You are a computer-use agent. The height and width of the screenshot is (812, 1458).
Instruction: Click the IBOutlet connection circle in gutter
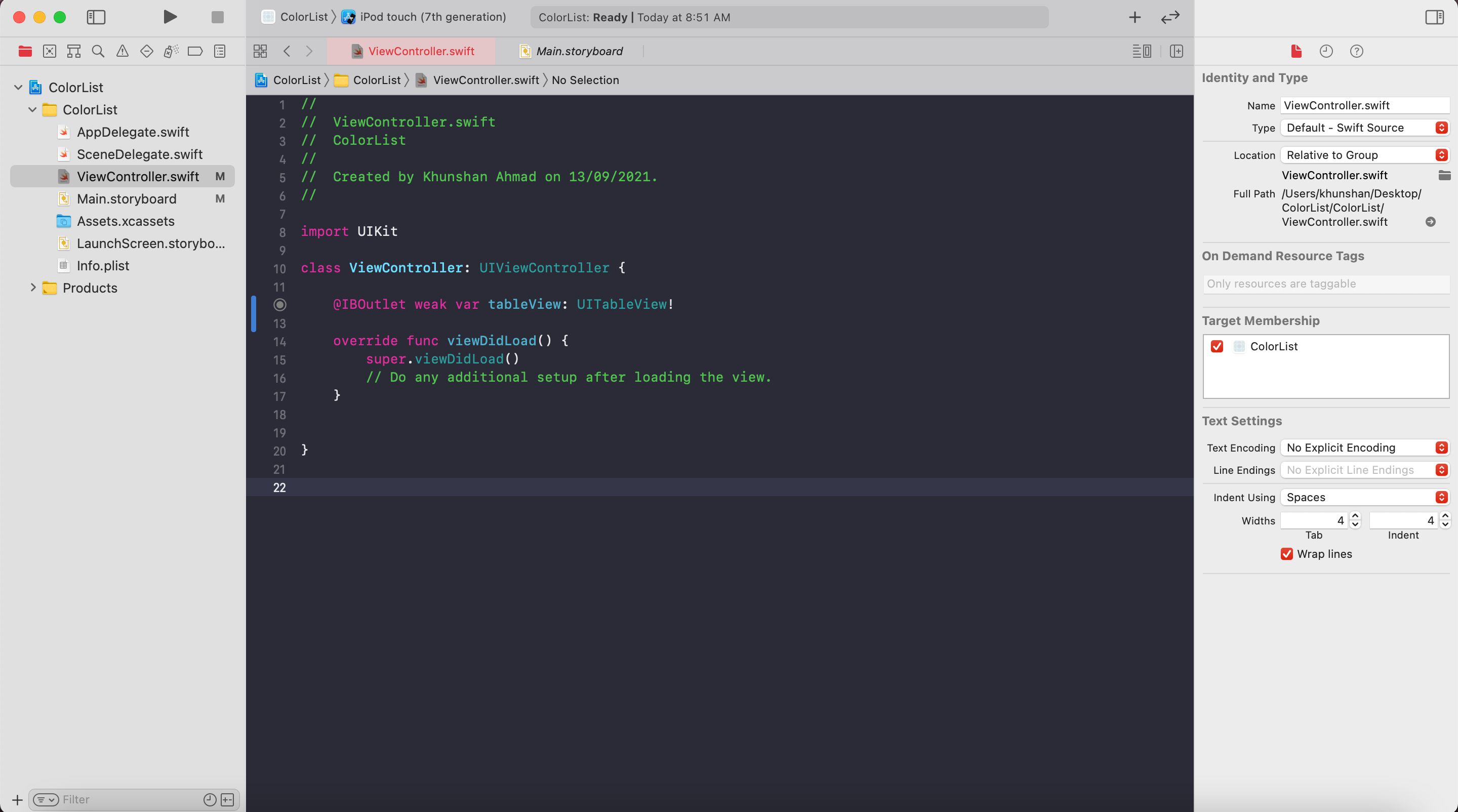pos(279,304)
